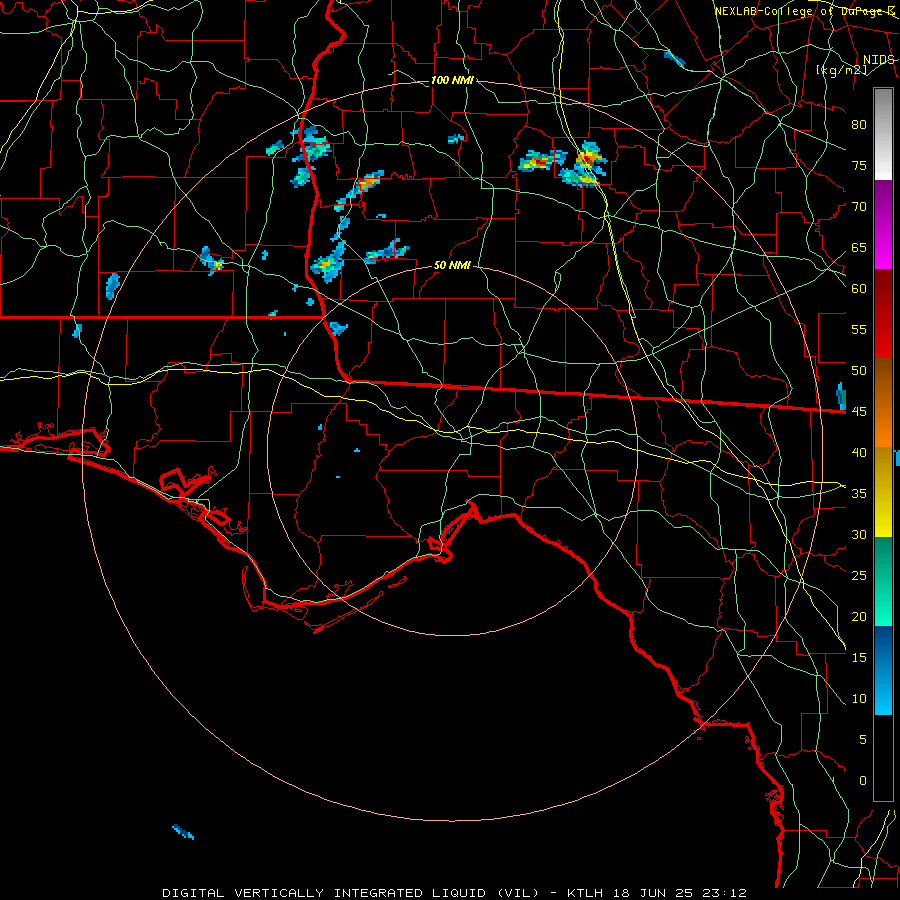Select the "20" scale value
This screenshot has height=900, width=900.
859,616
